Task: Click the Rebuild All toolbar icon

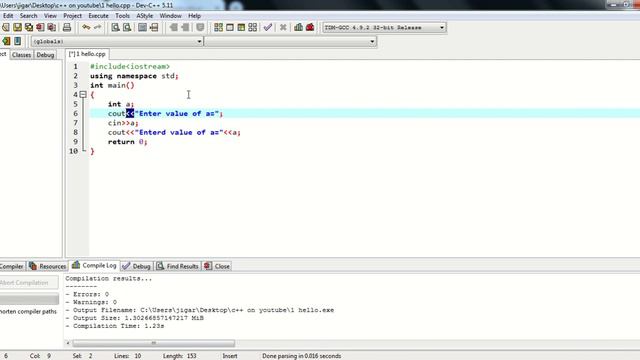Action: pyautogui.click(x=253, y=27)
